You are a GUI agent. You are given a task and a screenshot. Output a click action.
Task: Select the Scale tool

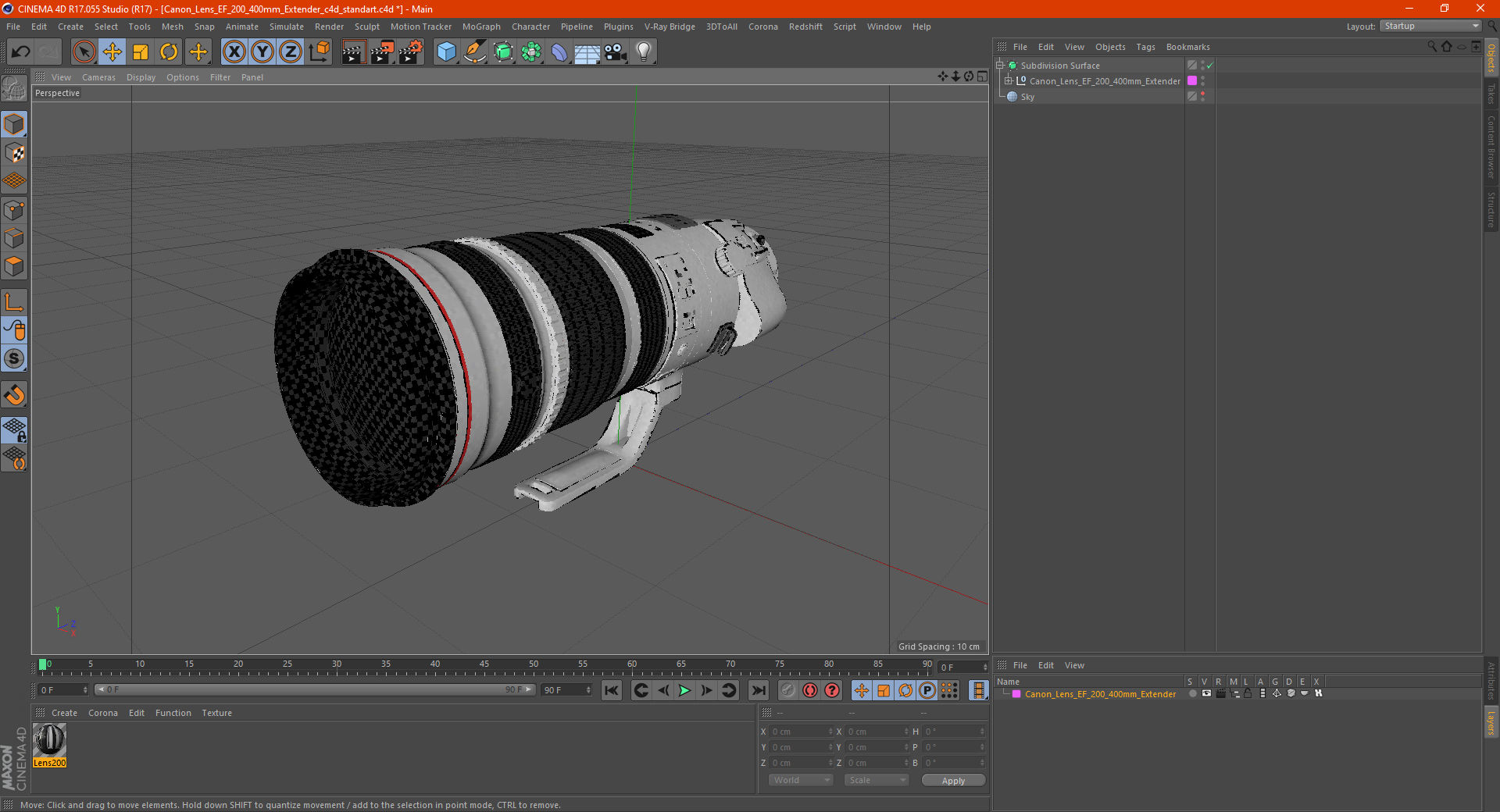click(x=141, y=52)
